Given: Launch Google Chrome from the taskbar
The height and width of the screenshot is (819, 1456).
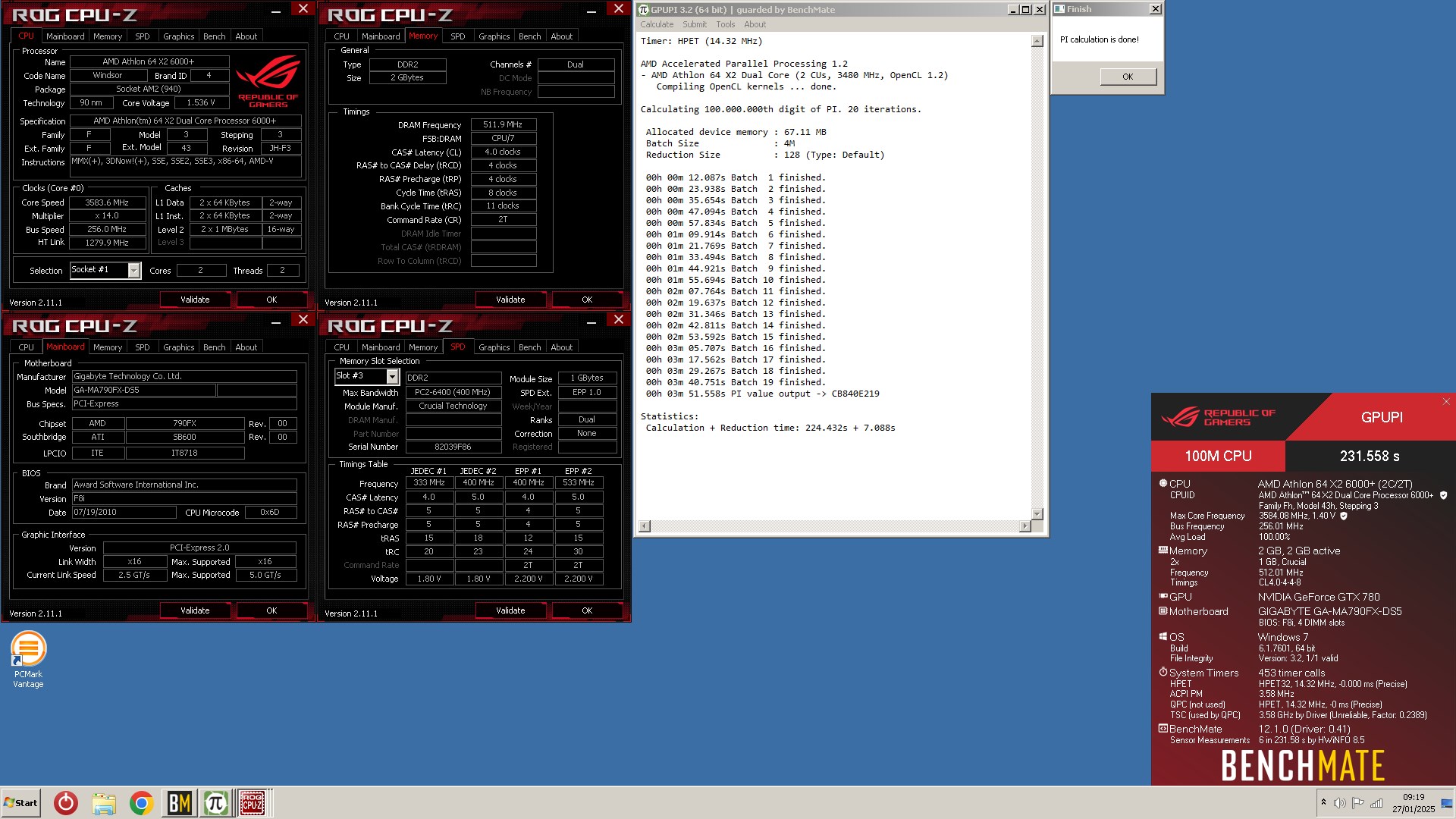Looking at the screenshot, I should click(x=141, y=802).
